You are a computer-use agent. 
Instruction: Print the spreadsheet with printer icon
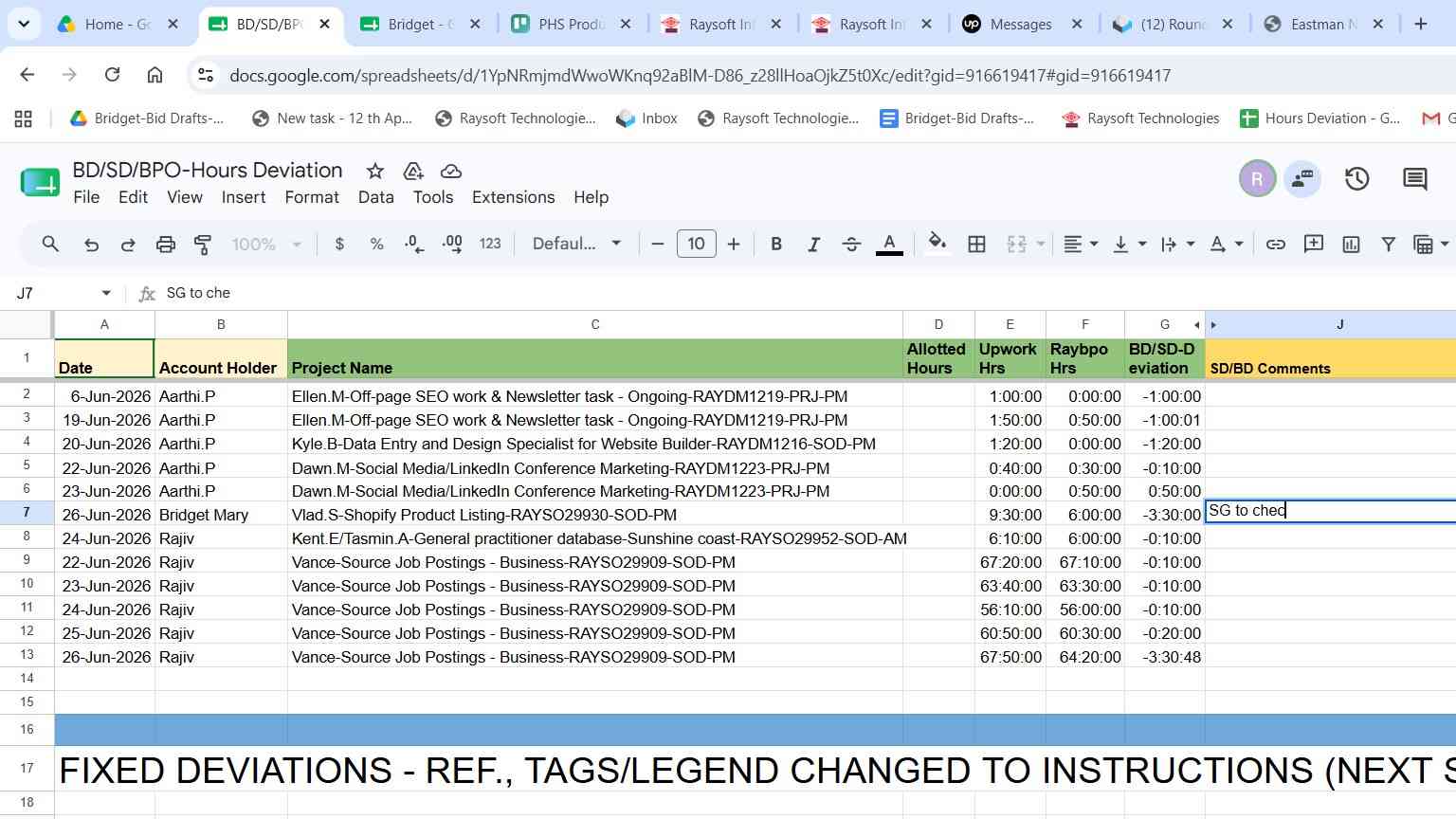coord(166,245)
